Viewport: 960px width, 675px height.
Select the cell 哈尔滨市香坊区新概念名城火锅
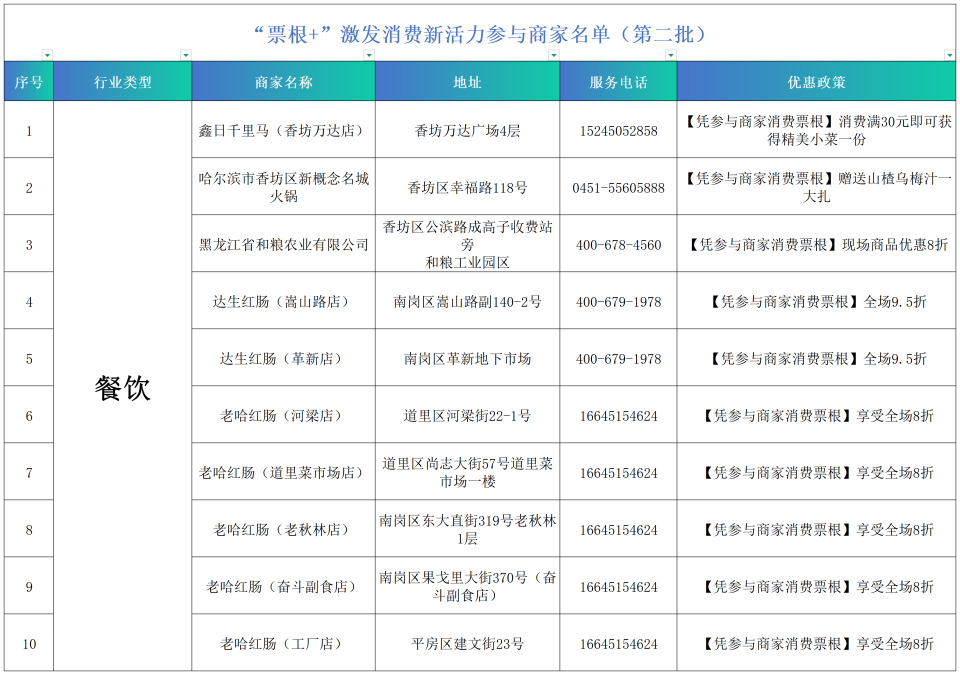click(x=283, y=187)
